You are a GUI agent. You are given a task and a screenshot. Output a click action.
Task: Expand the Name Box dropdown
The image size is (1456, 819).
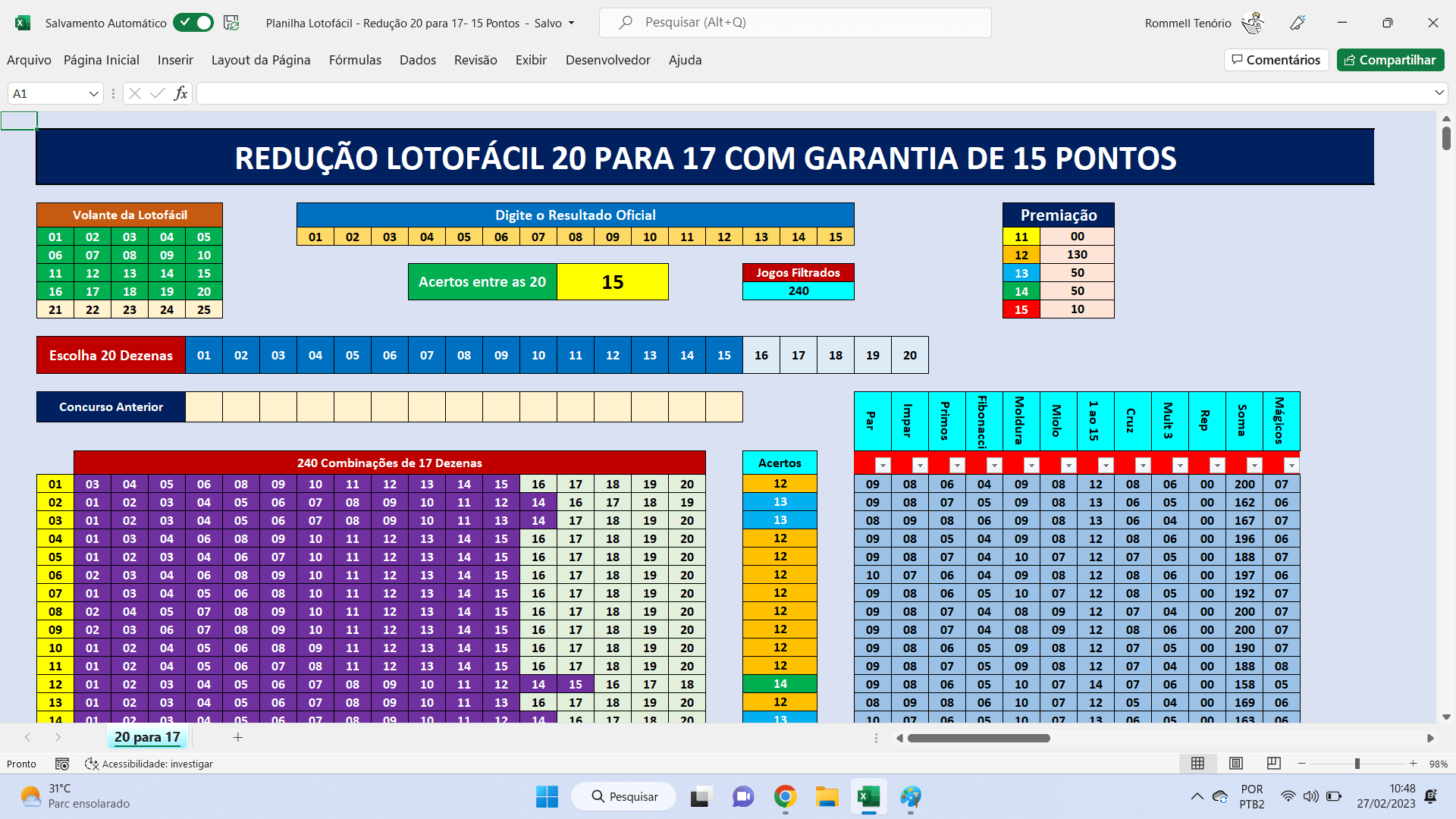click(94, 94)
